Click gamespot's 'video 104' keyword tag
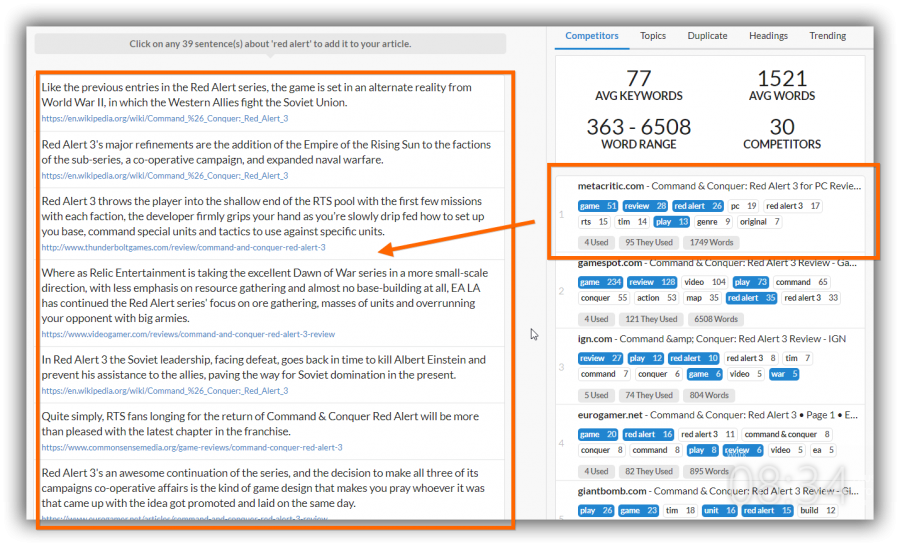The height and width of the screenshot is (546, 900). [x=705, y=282]
